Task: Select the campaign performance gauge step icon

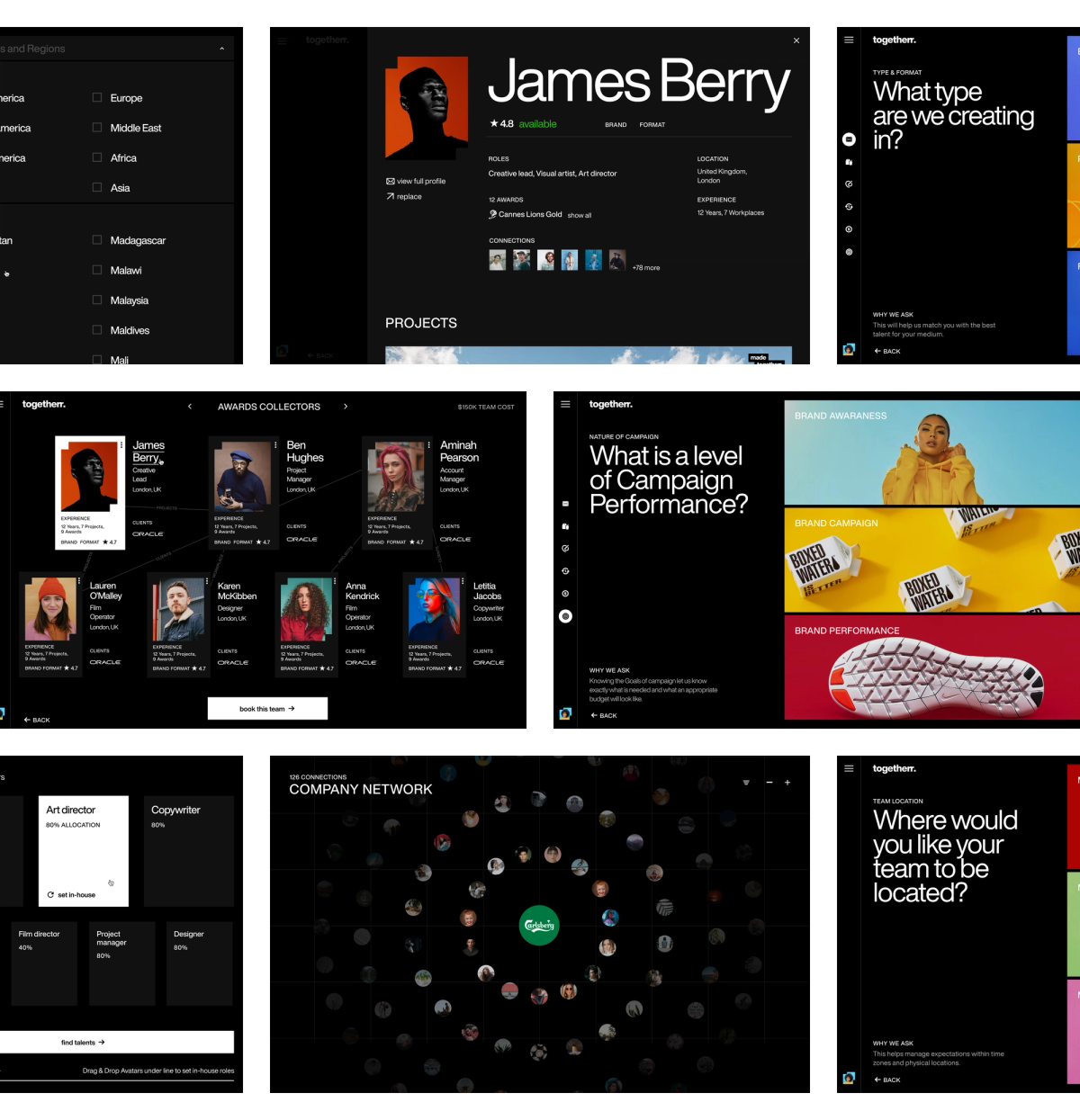Action: coord(849,184)
